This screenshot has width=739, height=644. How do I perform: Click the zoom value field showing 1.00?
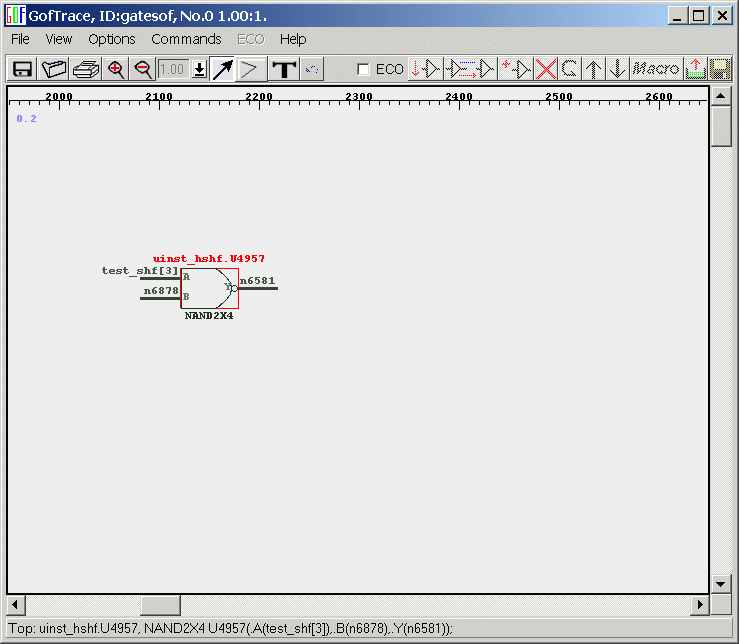(x=173, y=69)
